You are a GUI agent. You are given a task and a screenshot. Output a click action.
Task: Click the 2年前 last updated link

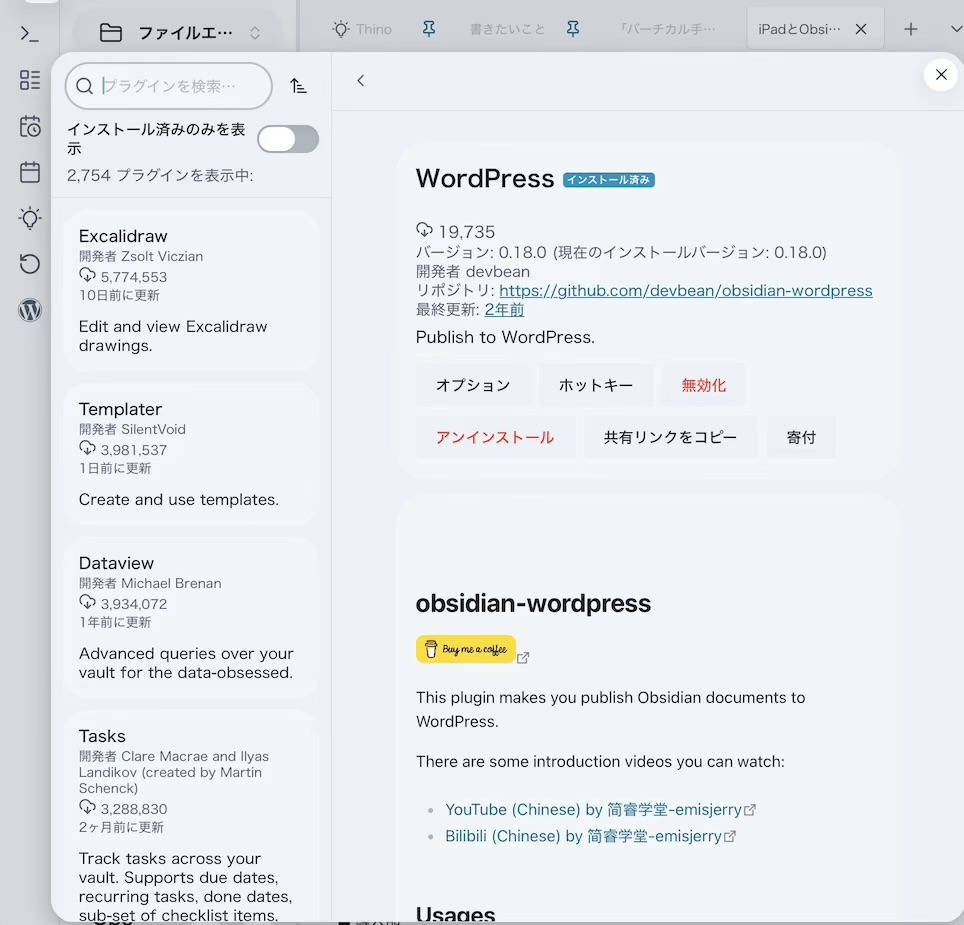coord(504,309)
